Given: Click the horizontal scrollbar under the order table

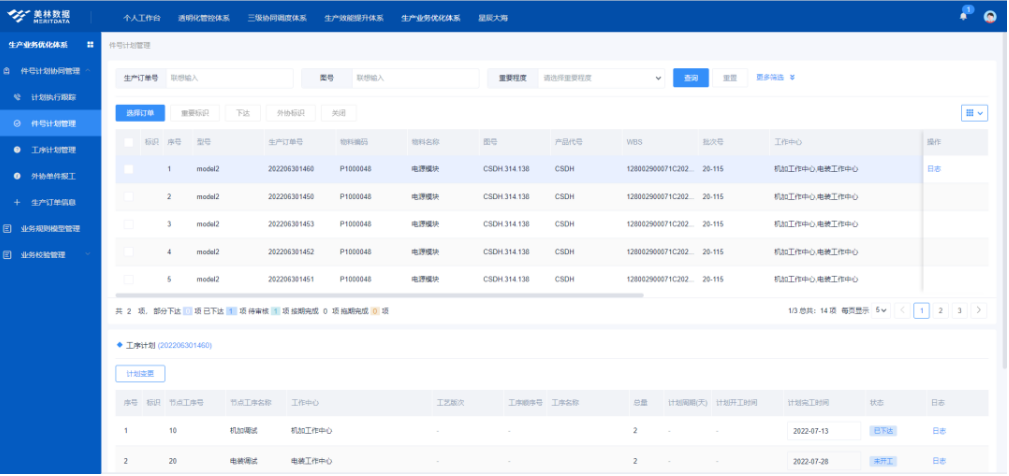Looking at the screenshot, I should (x=380, y=296).
